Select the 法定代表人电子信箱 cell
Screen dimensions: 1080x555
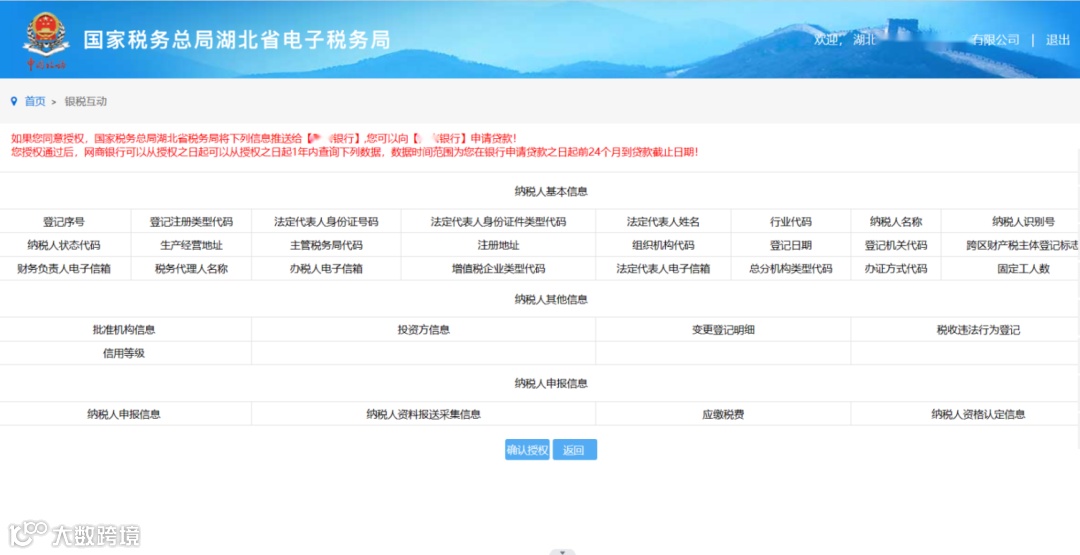point(663,269)
